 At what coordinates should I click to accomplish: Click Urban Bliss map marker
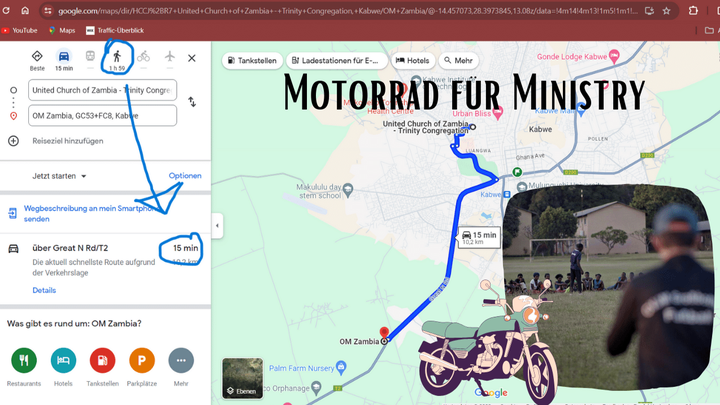coord(497,112)
